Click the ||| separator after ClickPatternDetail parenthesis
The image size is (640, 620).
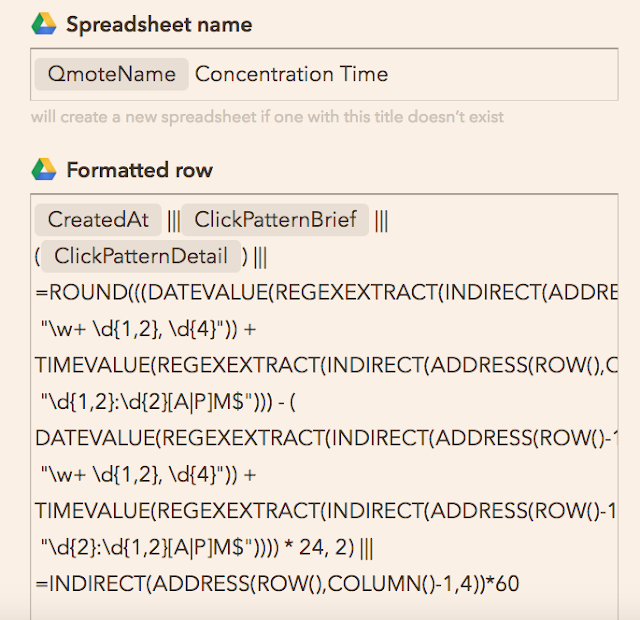(x=260, y=258)
